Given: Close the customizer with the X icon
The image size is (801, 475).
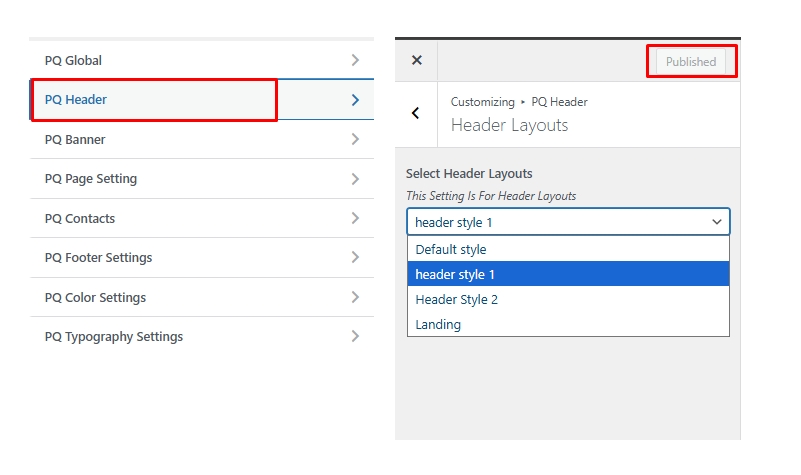Looking at the screenshot, I should coord(417,61).
